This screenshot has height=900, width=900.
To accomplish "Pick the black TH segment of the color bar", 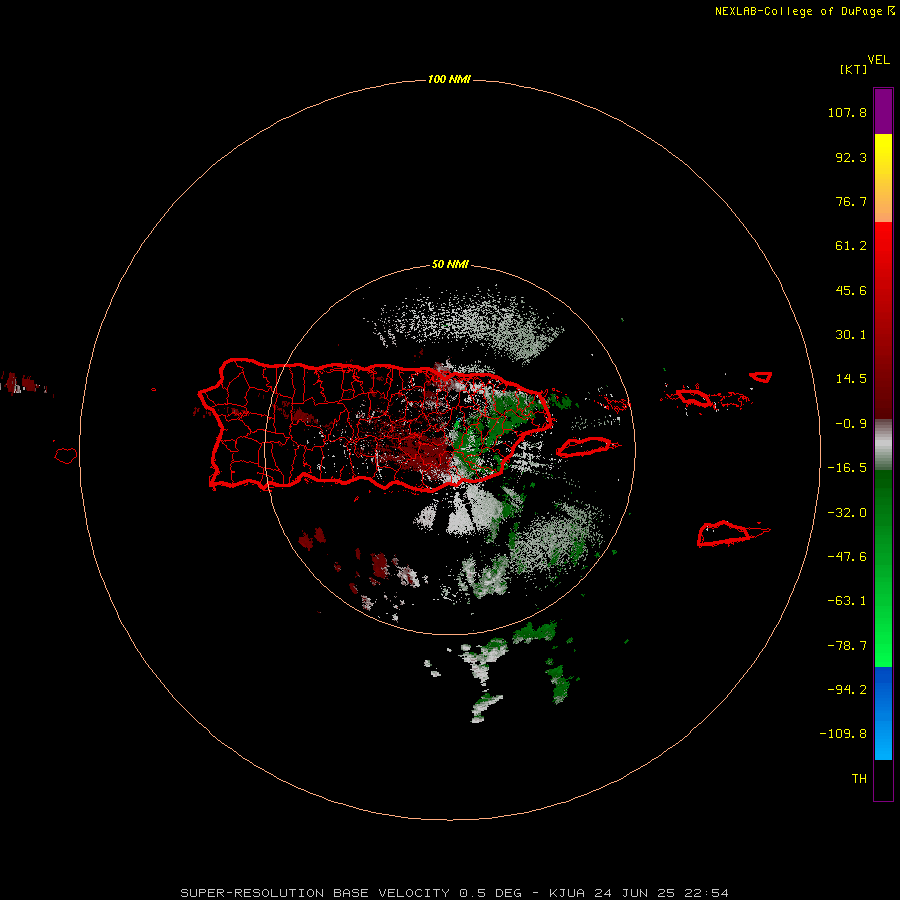I will (883, 780).
